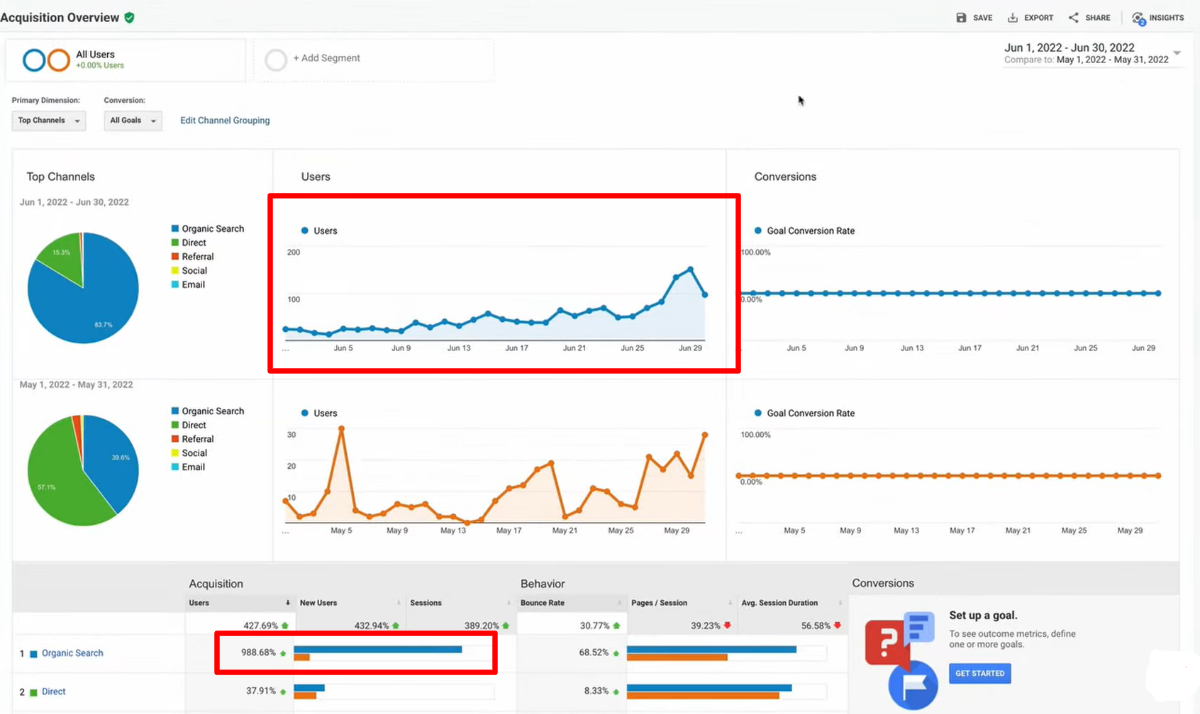Click the 37.91% Direct users value
The height and width of the screenshot is (714, 1200).
click(x=262, y=691)
